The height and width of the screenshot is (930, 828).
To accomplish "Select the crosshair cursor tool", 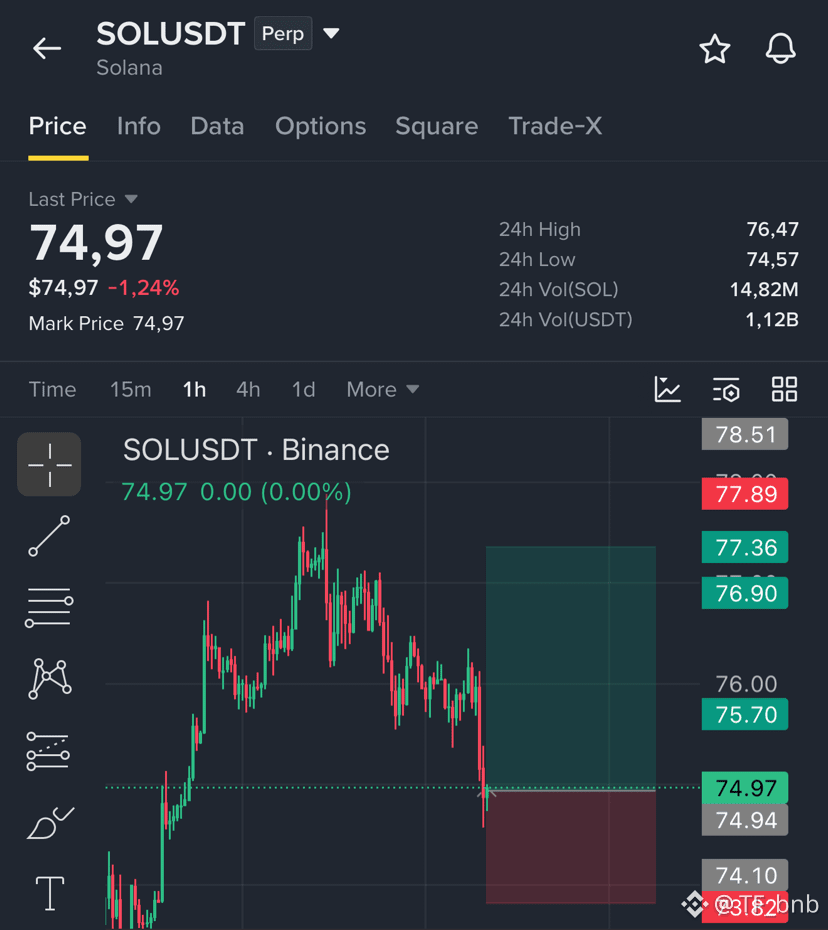I will tap(49, 464).
